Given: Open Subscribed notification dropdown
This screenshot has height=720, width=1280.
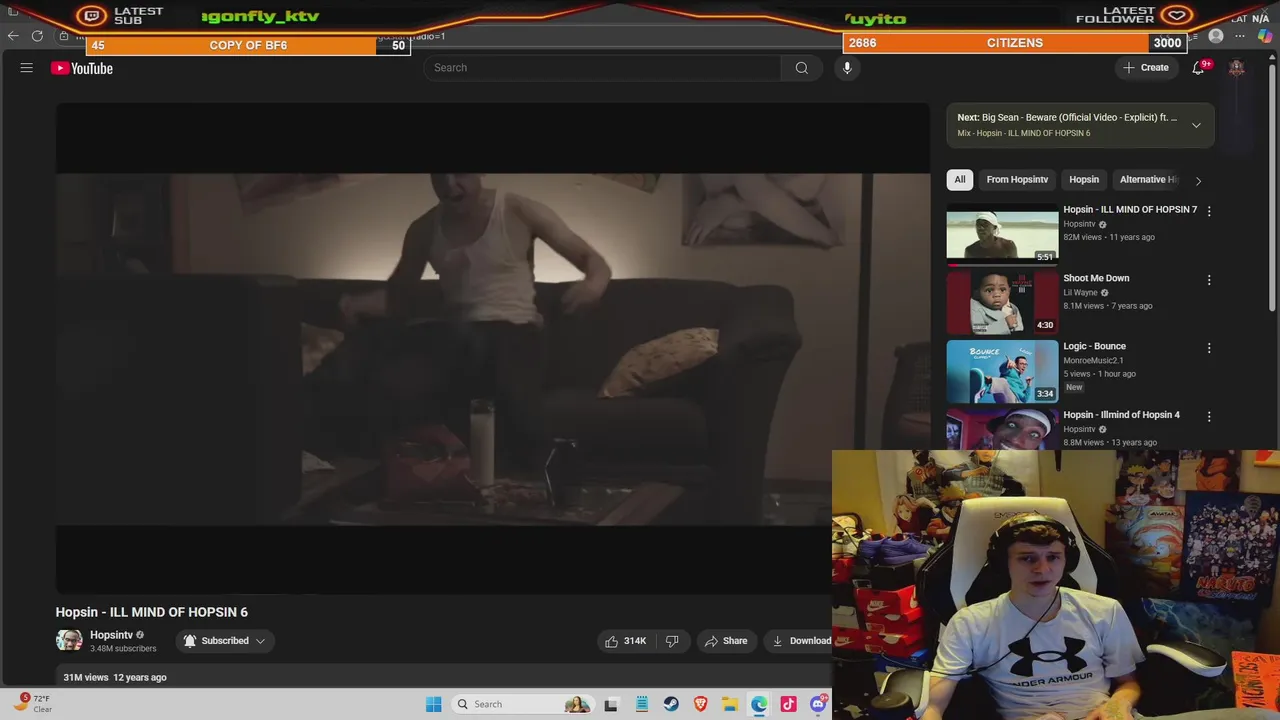Looking at the screenshot, I should pos(225,641).
